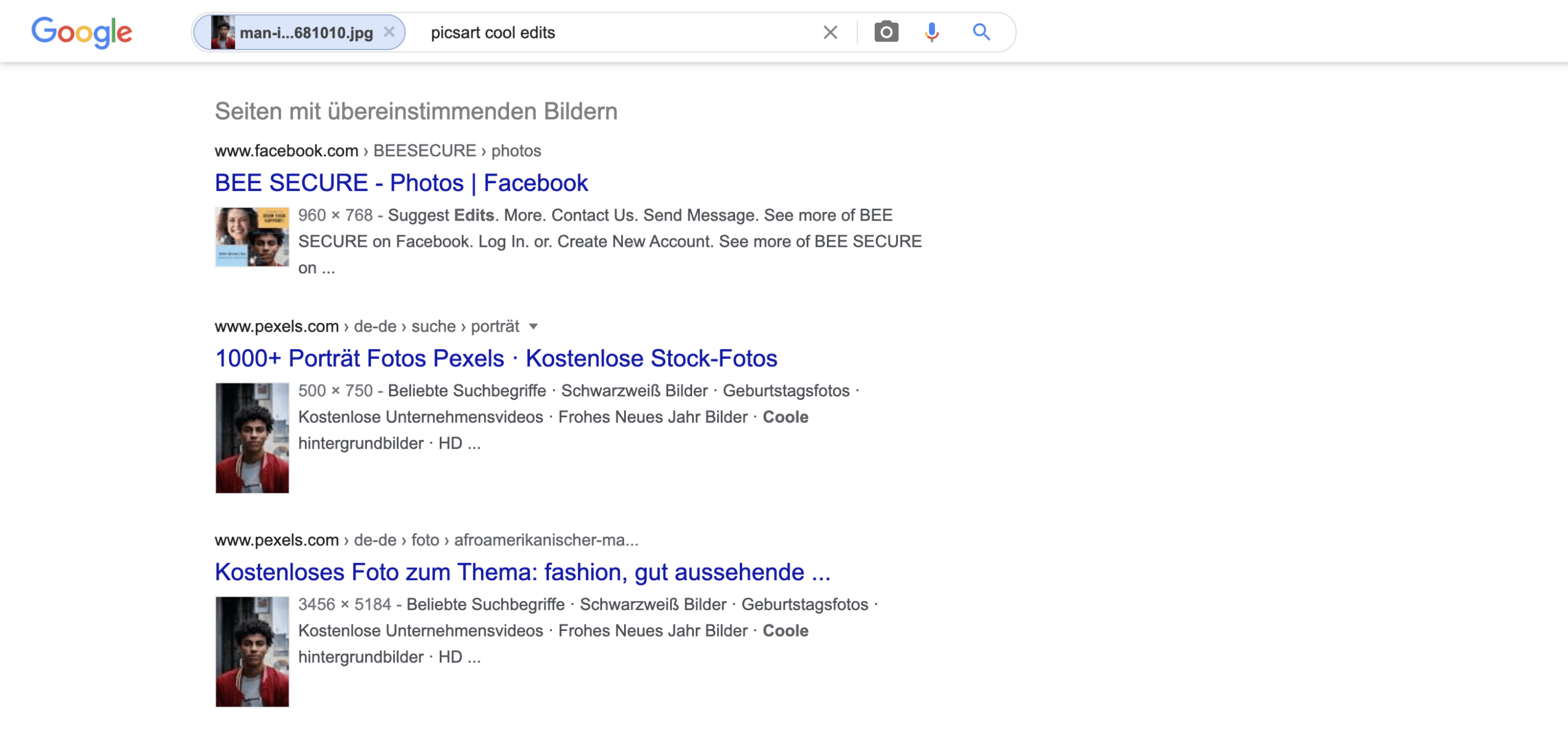Screen dimensions: 1568x745
Task: Click the Pexels portrait photo thumbnail
Action: point(251,437)
